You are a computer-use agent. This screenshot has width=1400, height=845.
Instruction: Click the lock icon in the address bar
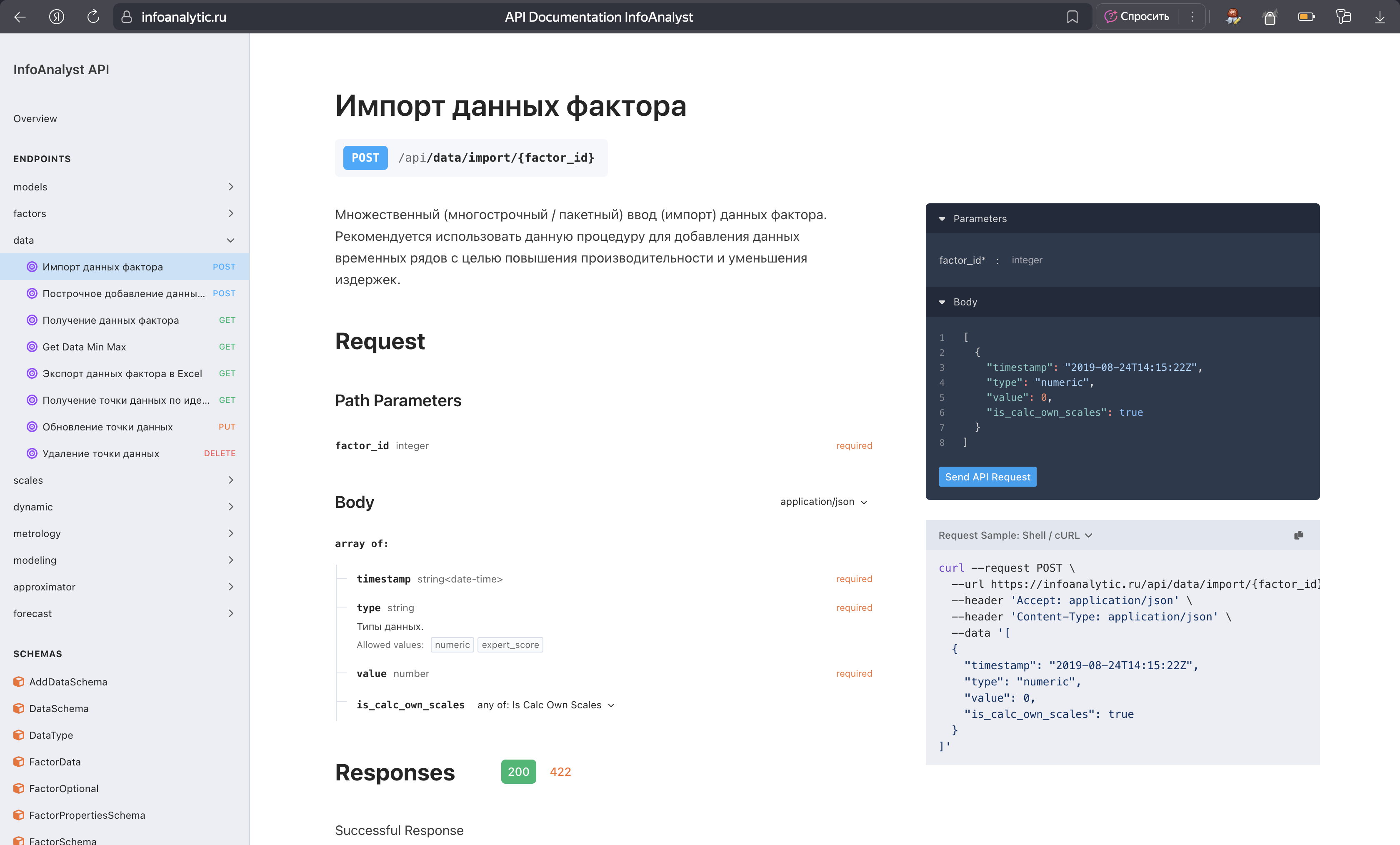127,17
